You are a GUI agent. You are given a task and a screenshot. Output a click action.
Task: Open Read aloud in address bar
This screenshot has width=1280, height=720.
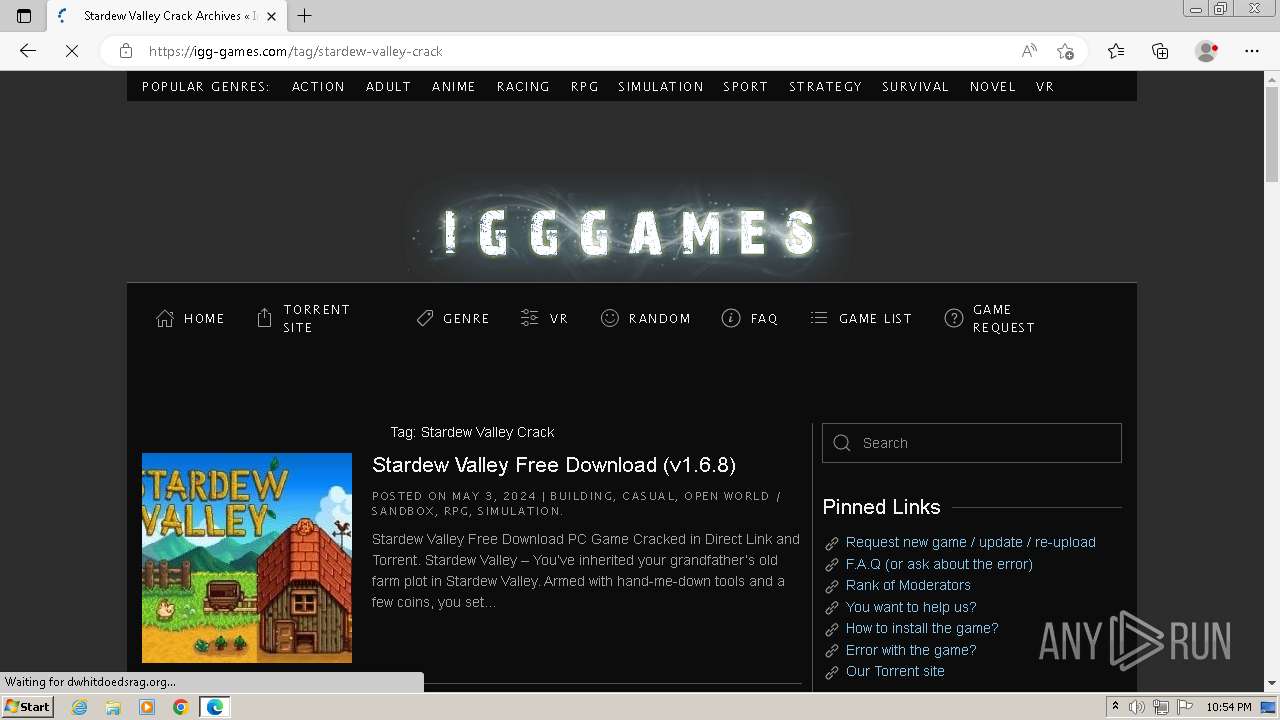[x=1028, y=51]
